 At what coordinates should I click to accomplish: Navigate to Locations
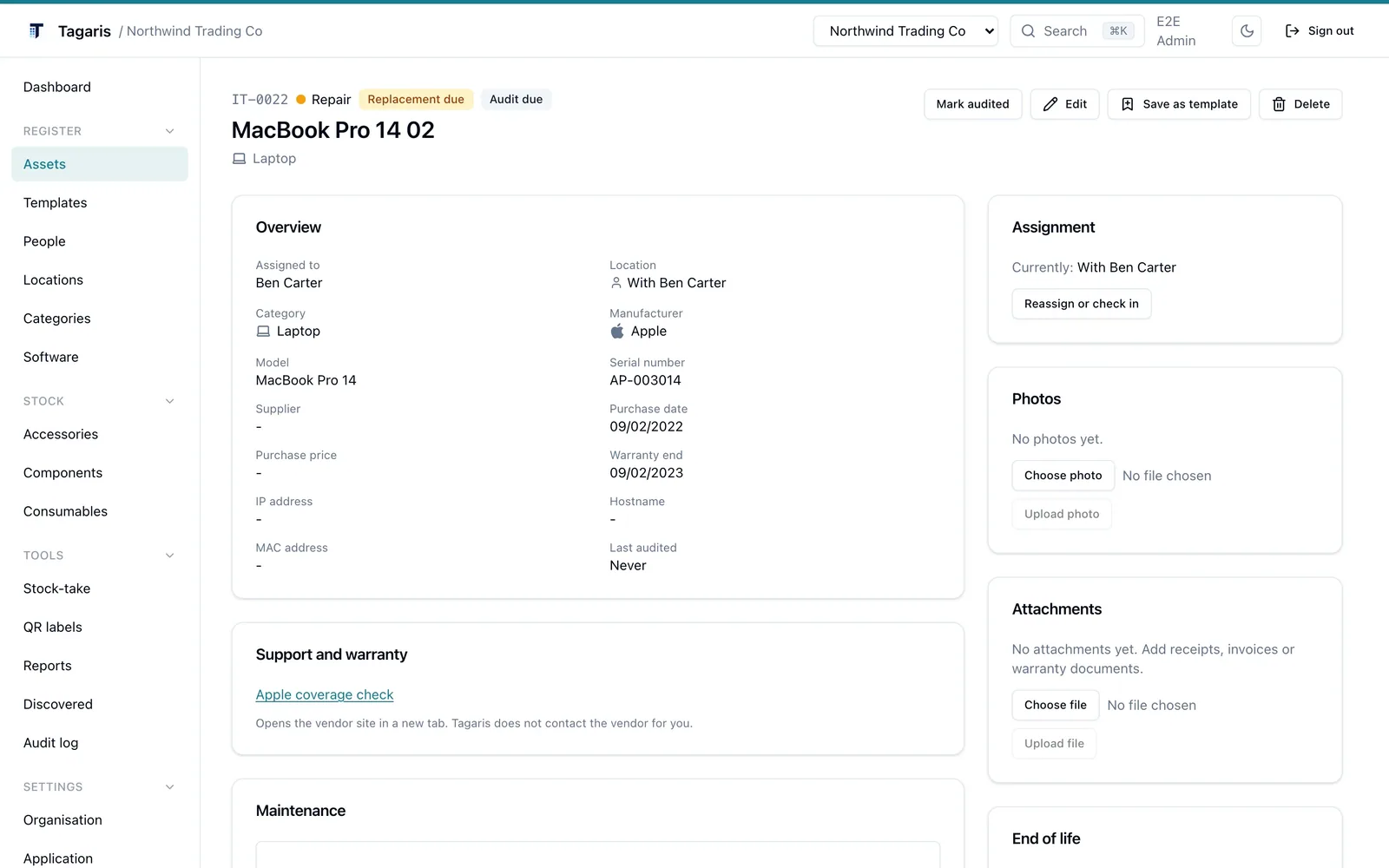pyautogui.click(x=100, y=280)
